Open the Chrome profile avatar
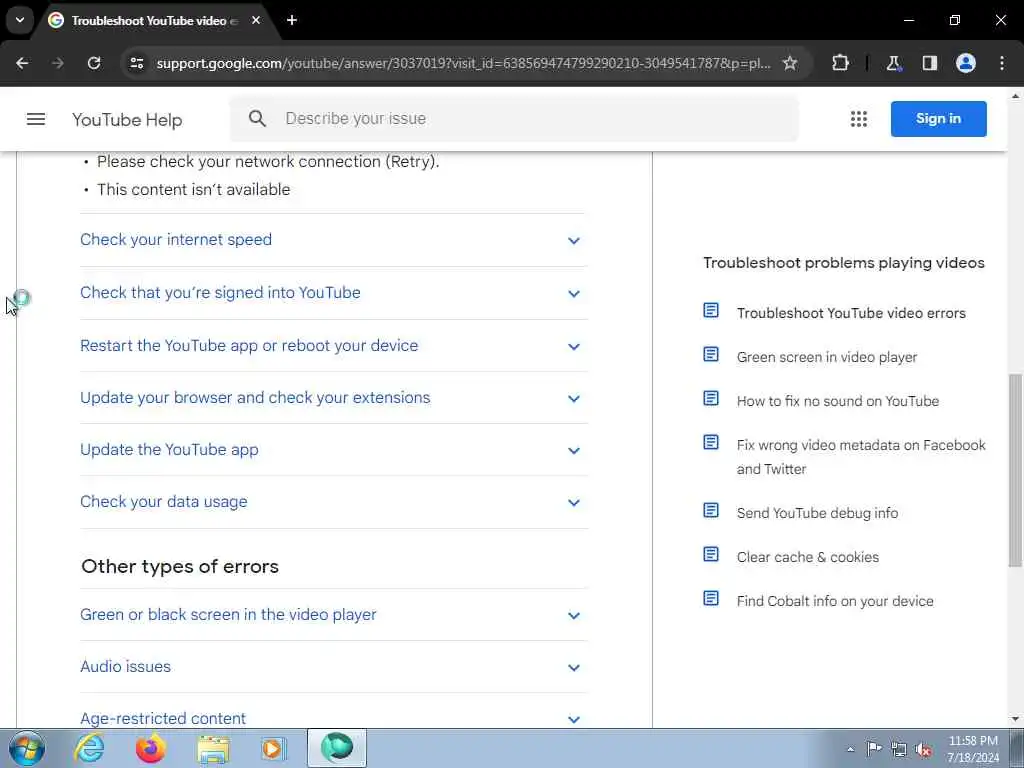 [966, 63]
